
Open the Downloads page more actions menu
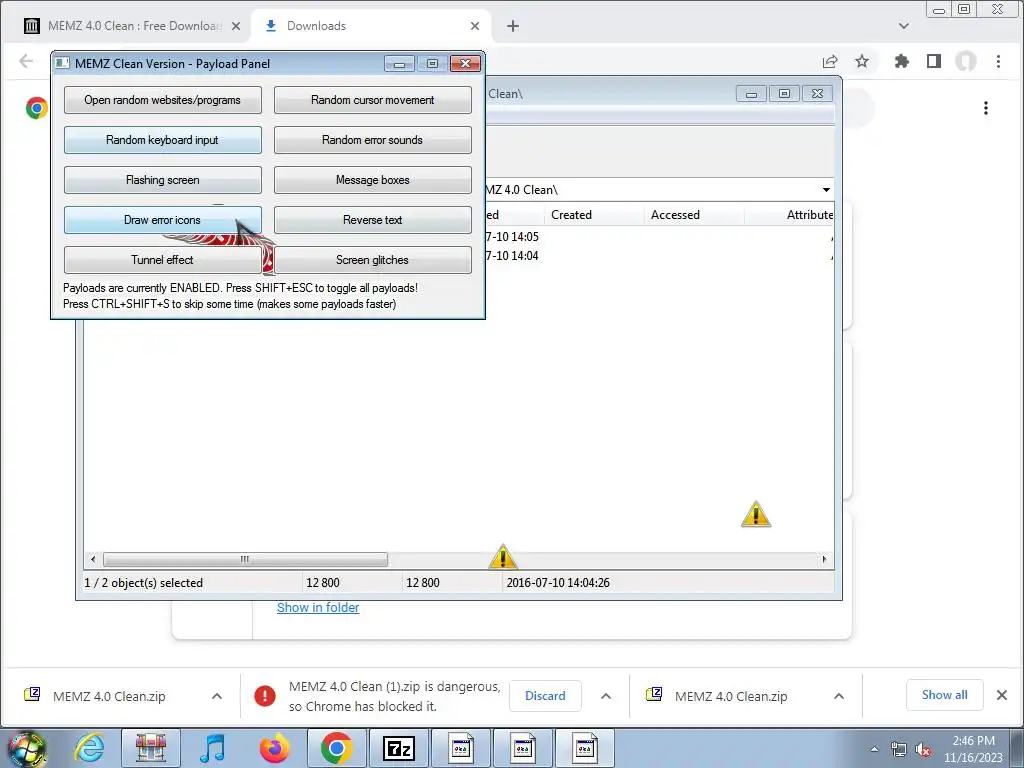pos(985,108)
